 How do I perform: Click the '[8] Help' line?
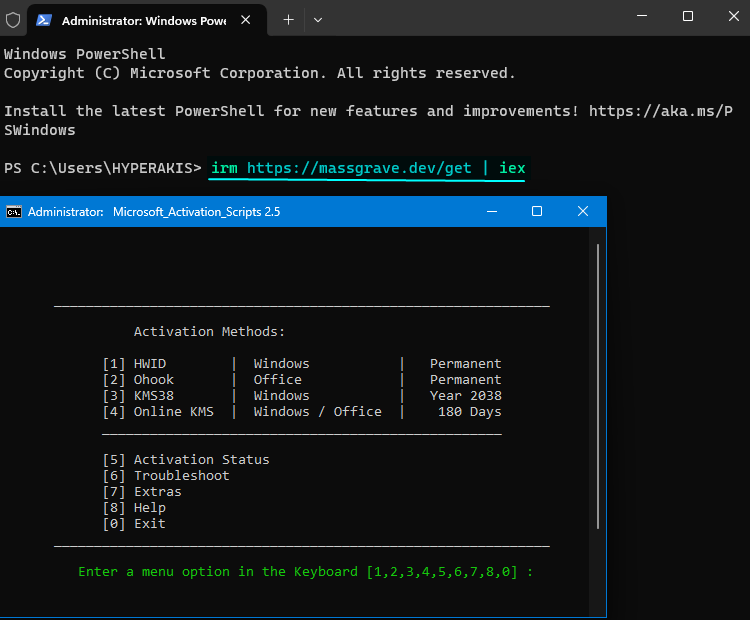(134, 508)
